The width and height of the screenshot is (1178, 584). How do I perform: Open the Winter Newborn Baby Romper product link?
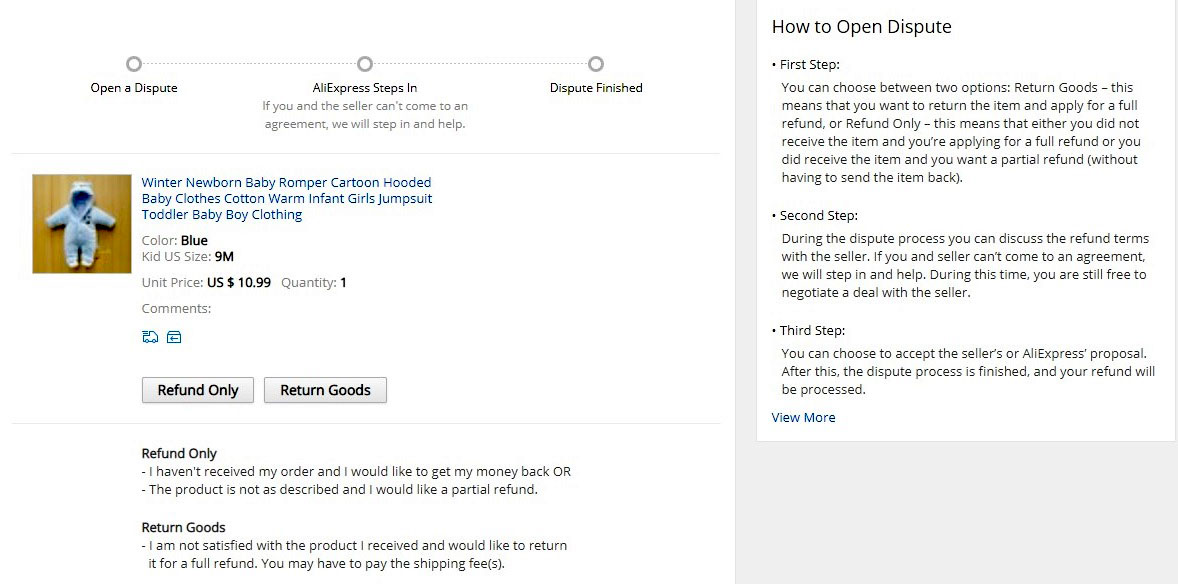pos(287,198)
